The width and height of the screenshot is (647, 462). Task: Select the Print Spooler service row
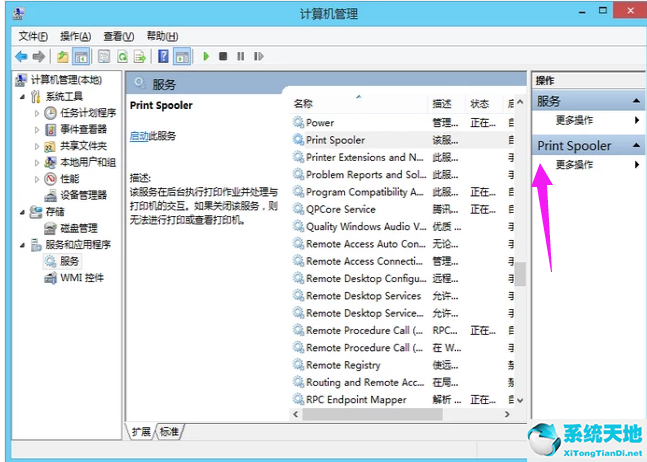tap(402, 140)
